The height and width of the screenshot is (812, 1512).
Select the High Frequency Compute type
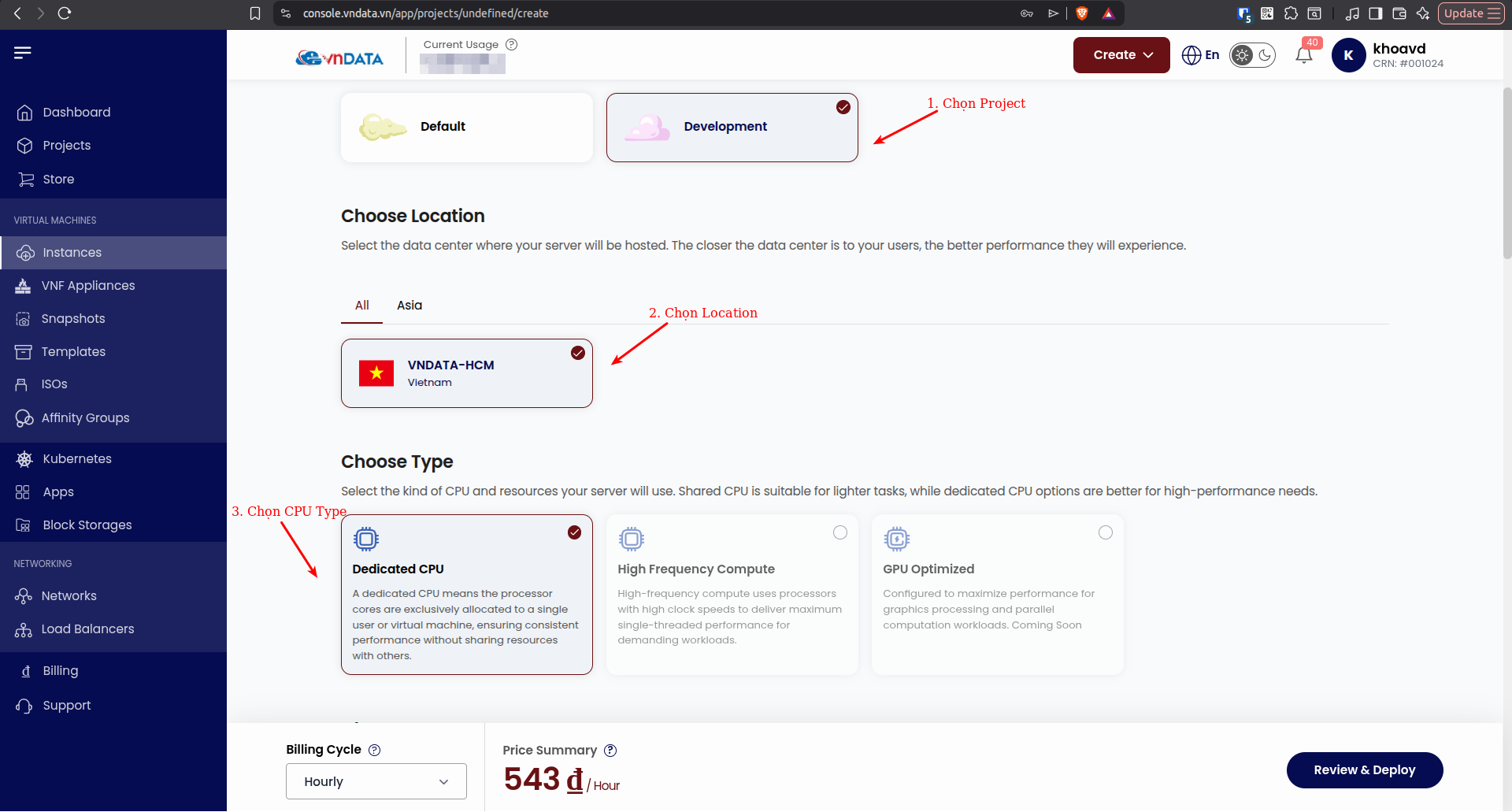pos(732,595)
